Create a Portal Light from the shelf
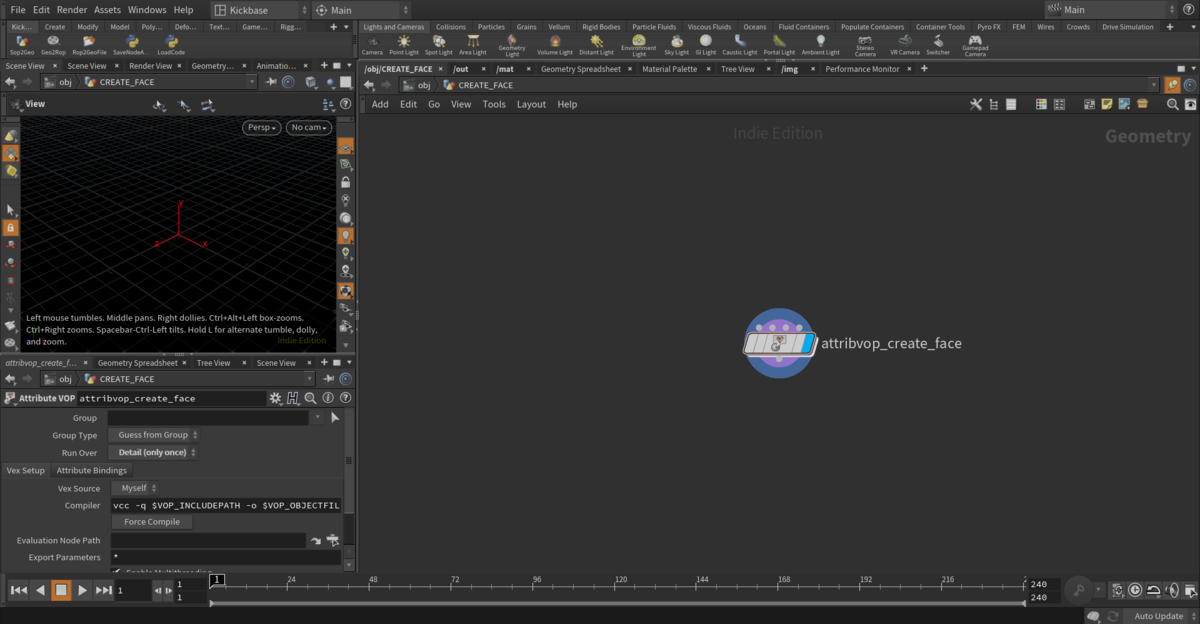The image size is (1200, 624). click(779, 45)
